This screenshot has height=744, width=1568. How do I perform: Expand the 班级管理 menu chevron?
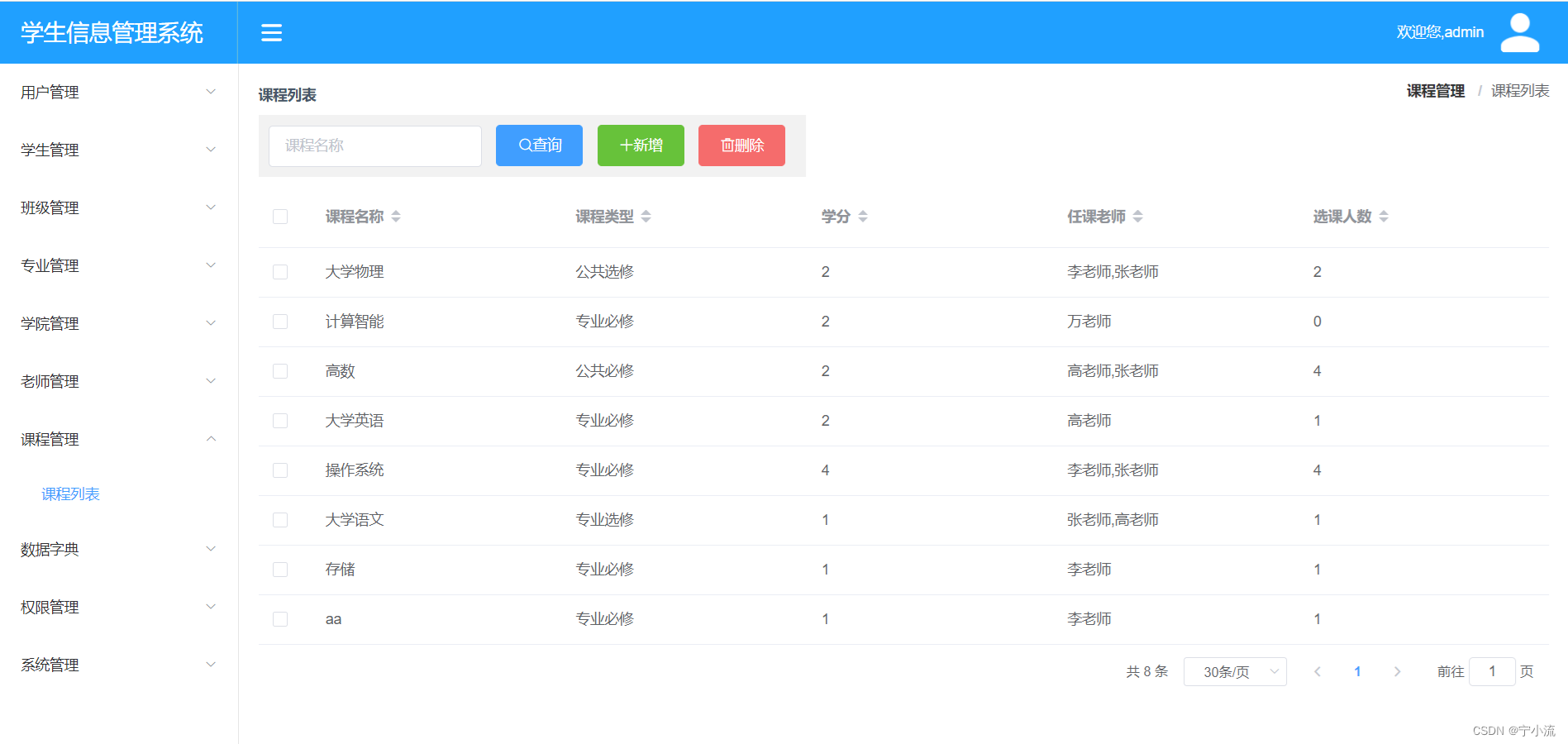click(x=211, y=207)
